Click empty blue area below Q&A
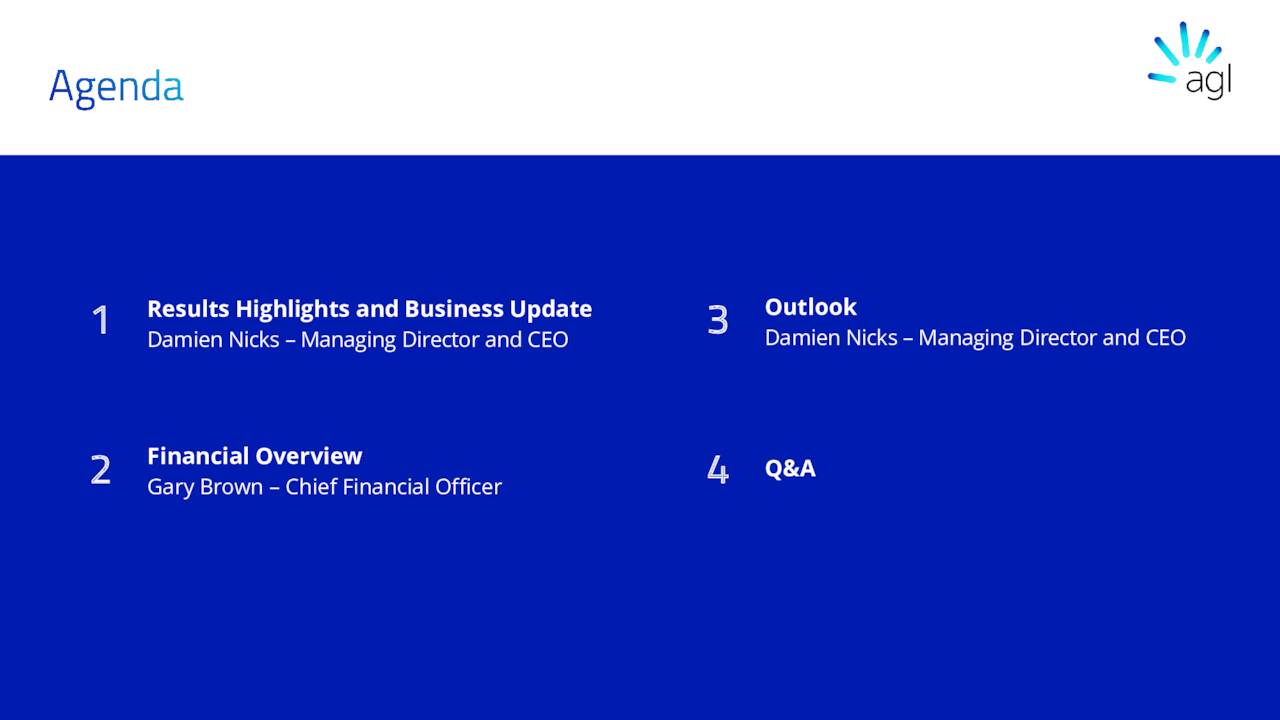This screenshot has height=720, width=1280. coord(900,600)
